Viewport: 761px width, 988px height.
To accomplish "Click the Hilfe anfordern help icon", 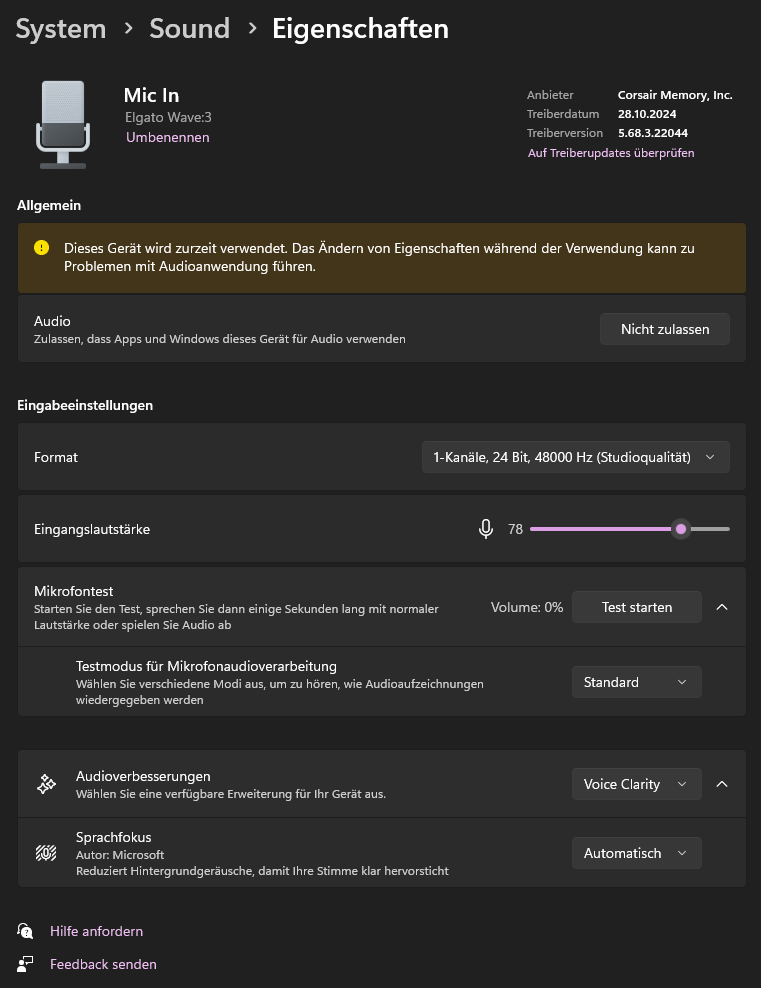I will point(26,931).
